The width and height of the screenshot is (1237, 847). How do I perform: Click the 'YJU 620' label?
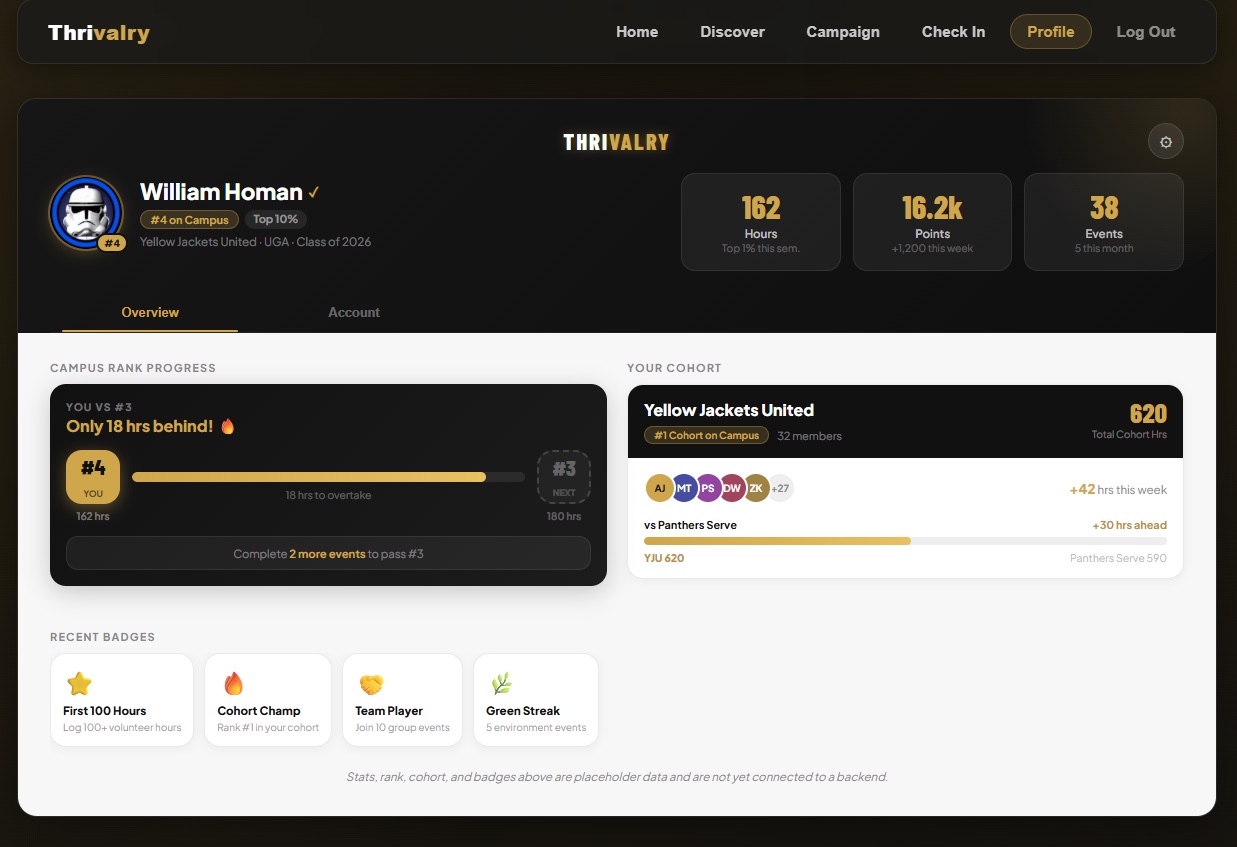(x=664, y=558)
